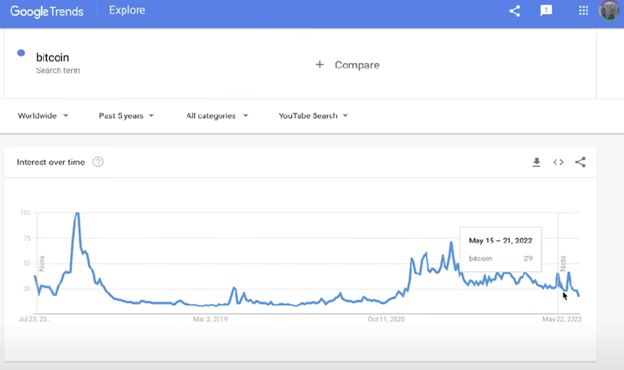This screenshot has width=624, height=370.
Task: Click the embed code icon on the chart
Action: pos(558,162)
